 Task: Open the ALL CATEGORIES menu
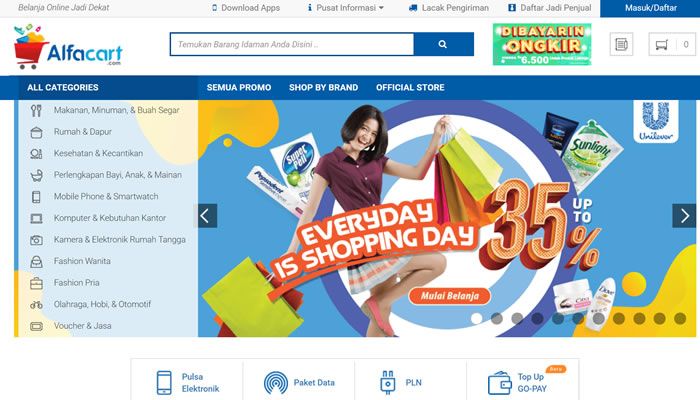(62, 88)
